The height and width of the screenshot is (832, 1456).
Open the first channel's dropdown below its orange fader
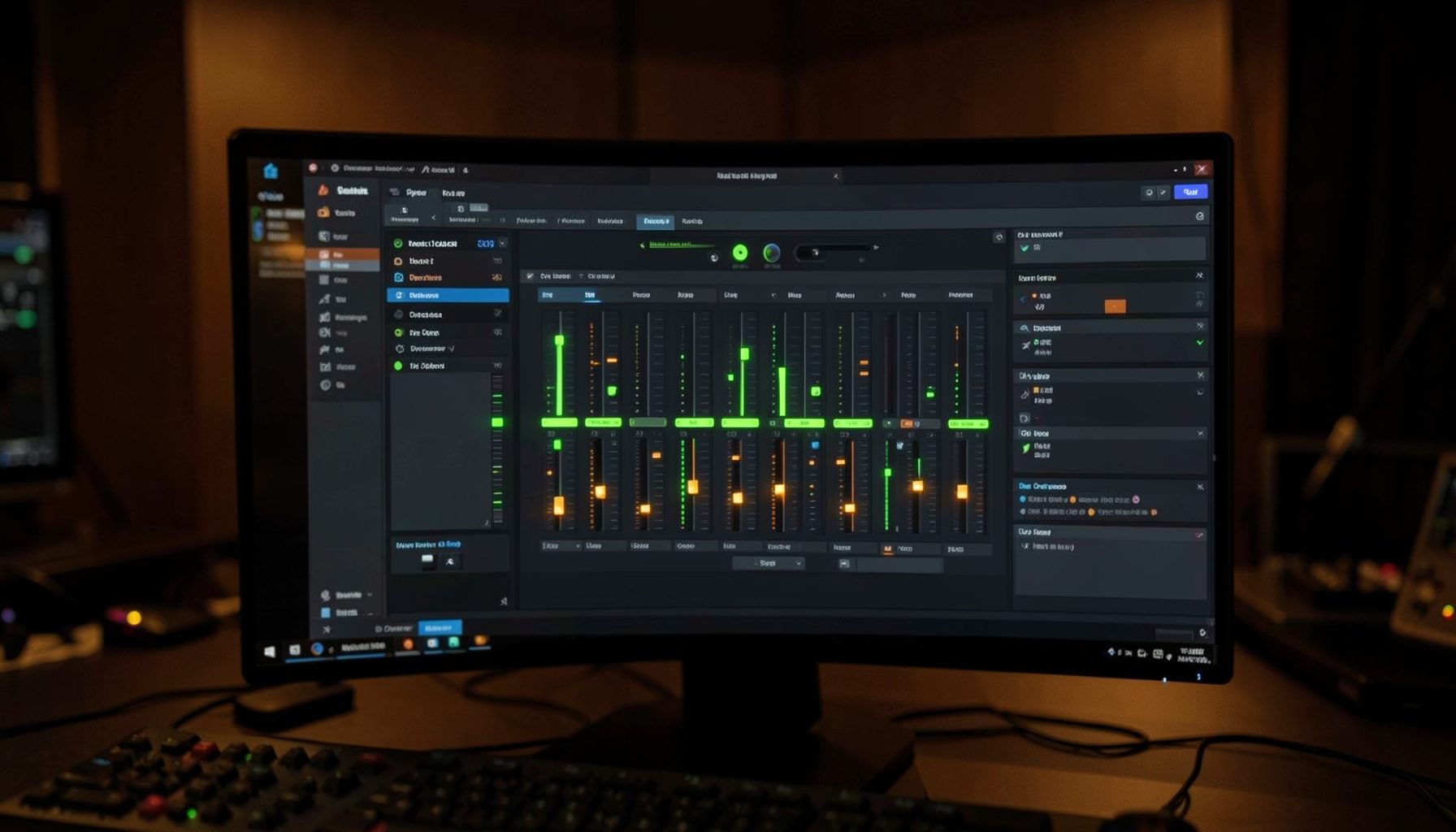[561, 546]
